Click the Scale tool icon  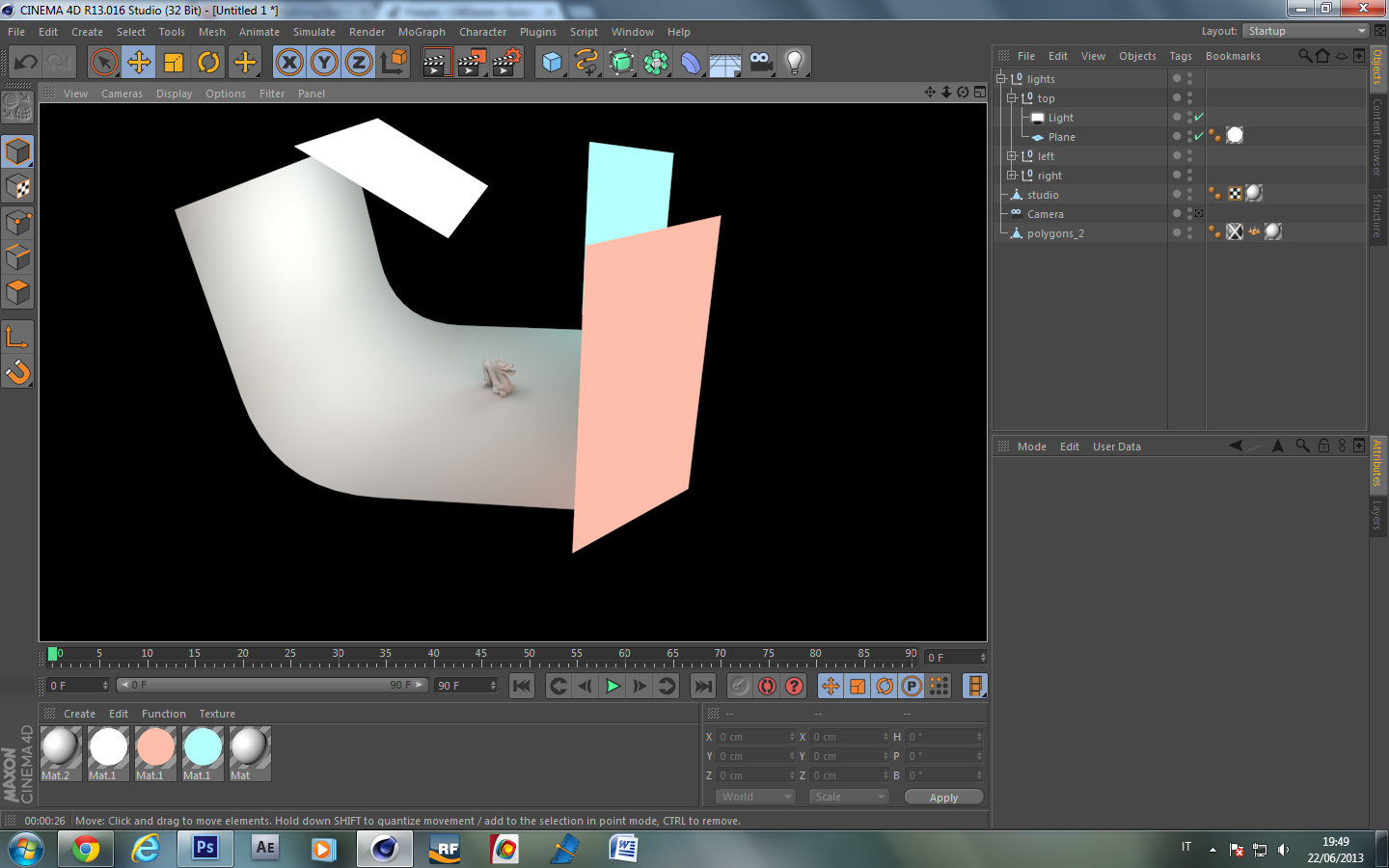click(174, 63)
